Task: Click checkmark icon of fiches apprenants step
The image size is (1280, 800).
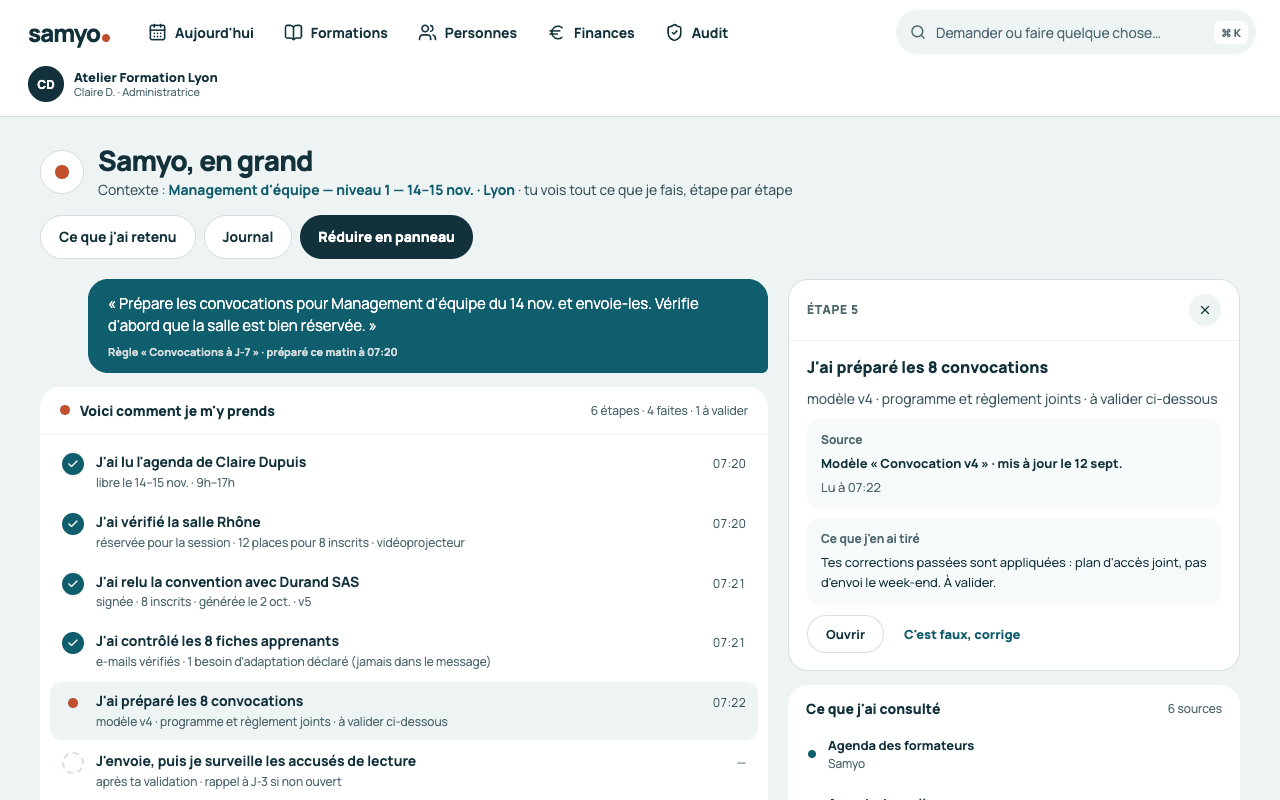Action: click(x=73, y=643)
